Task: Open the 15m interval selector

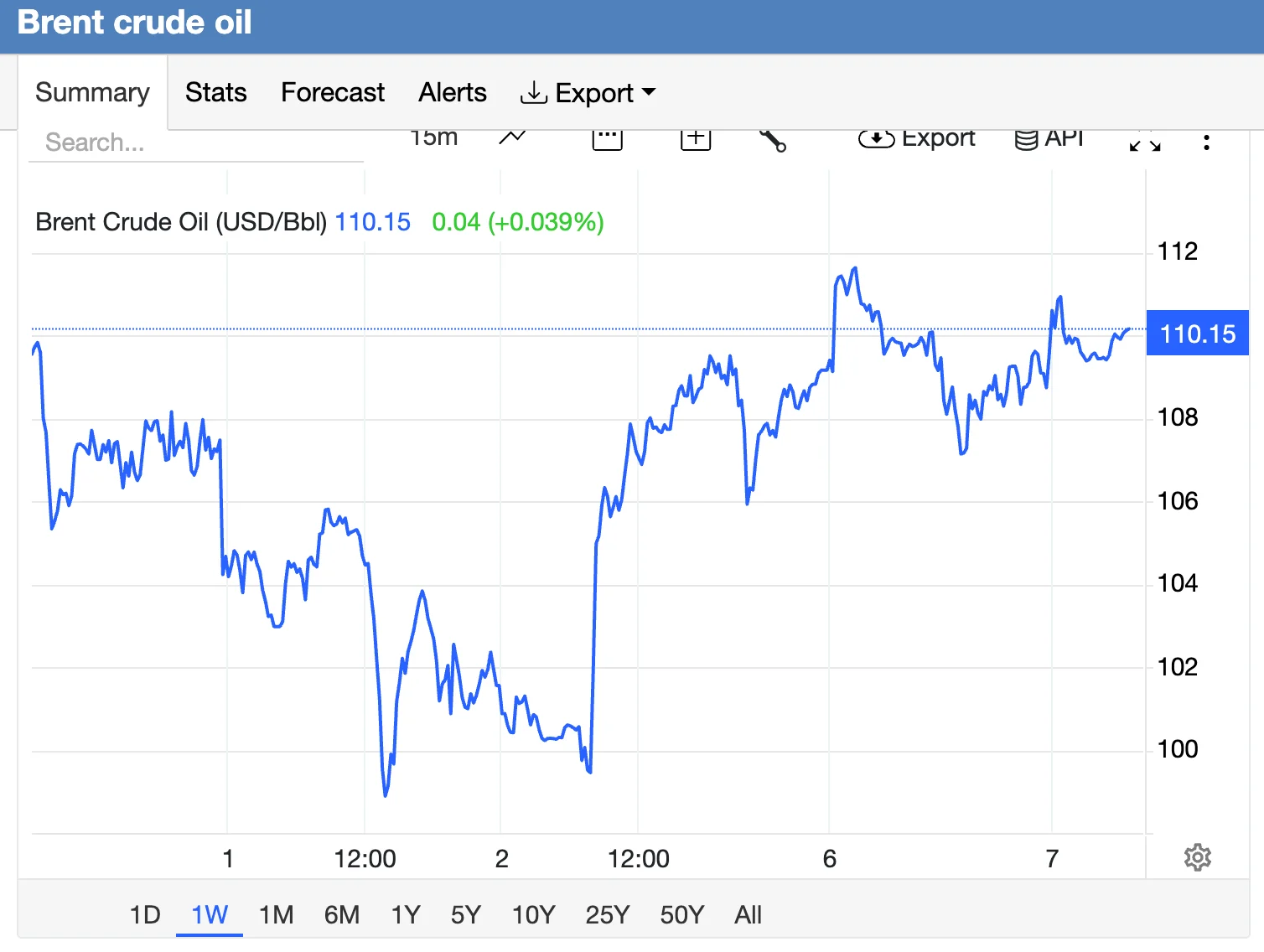Action: tap(433, 138)
